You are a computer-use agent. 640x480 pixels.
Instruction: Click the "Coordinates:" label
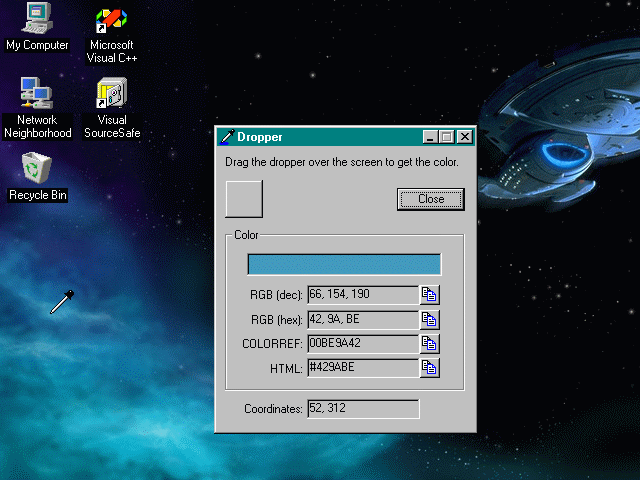click(273, 409)
